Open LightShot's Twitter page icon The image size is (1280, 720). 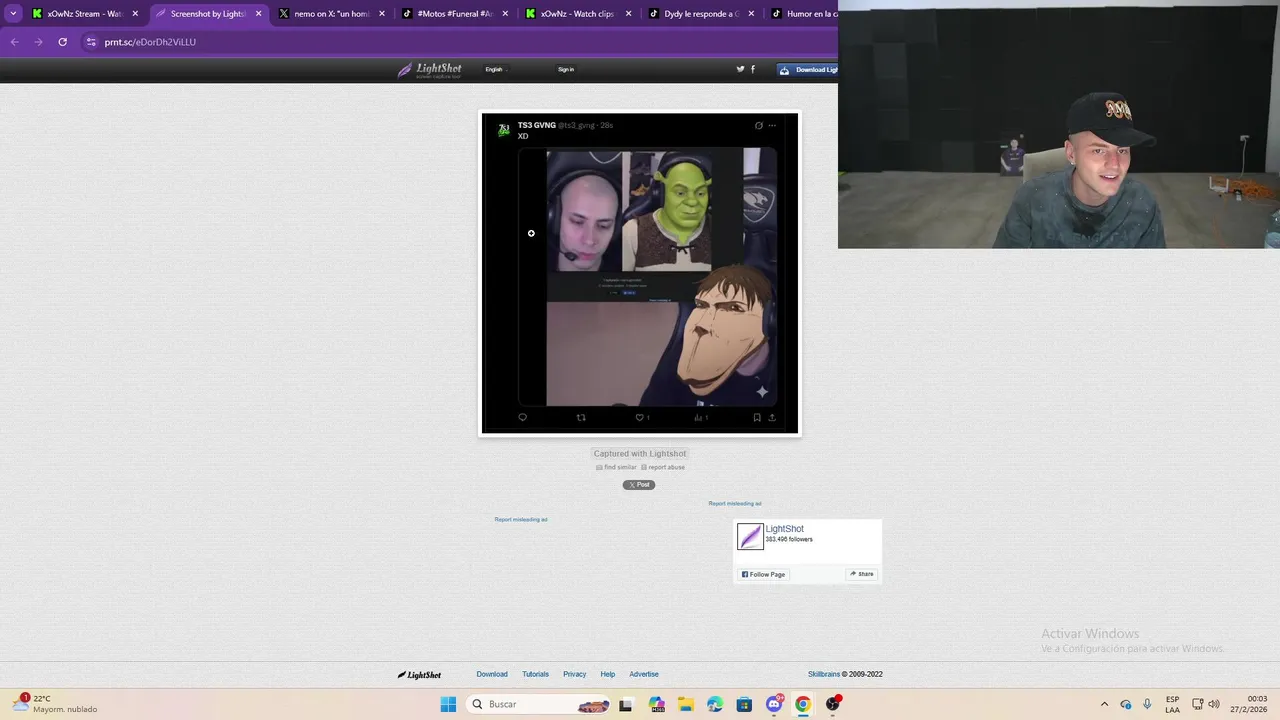point(740,69)
